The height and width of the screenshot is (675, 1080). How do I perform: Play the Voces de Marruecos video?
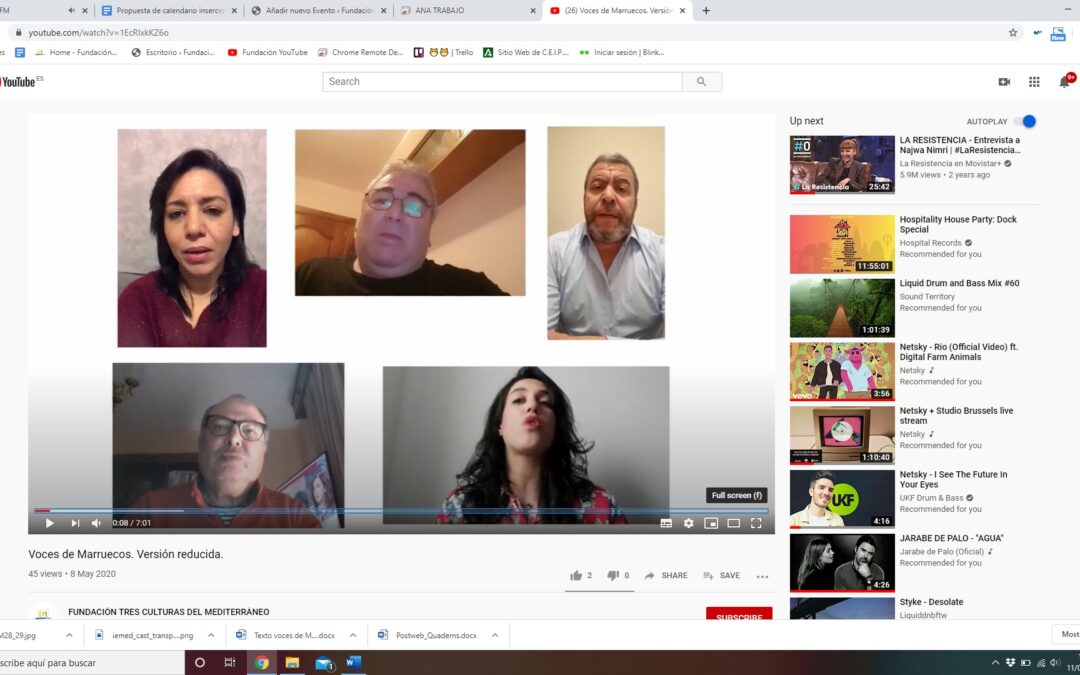(x=50, y=523)
